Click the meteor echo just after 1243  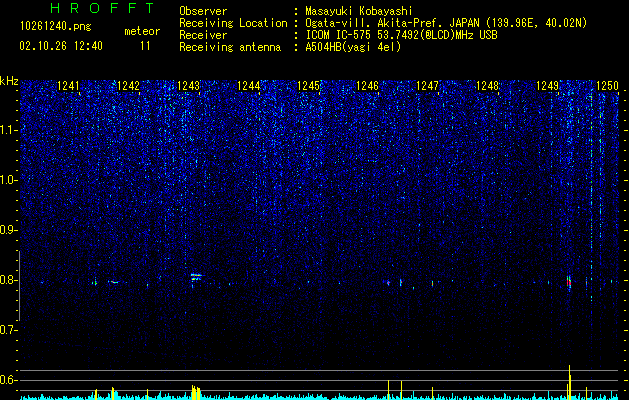point(196,278)
